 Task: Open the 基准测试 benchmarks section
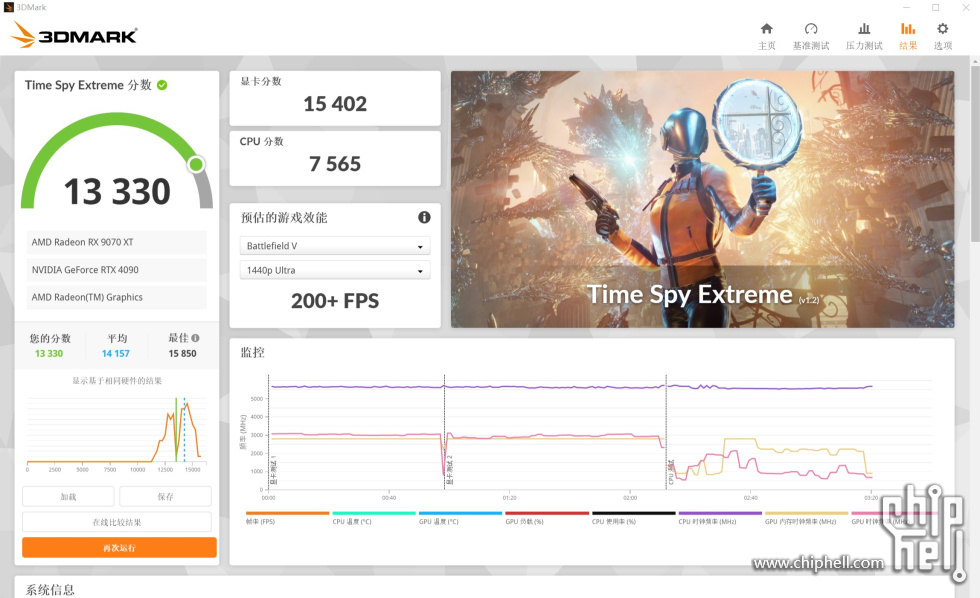(811, 36)
